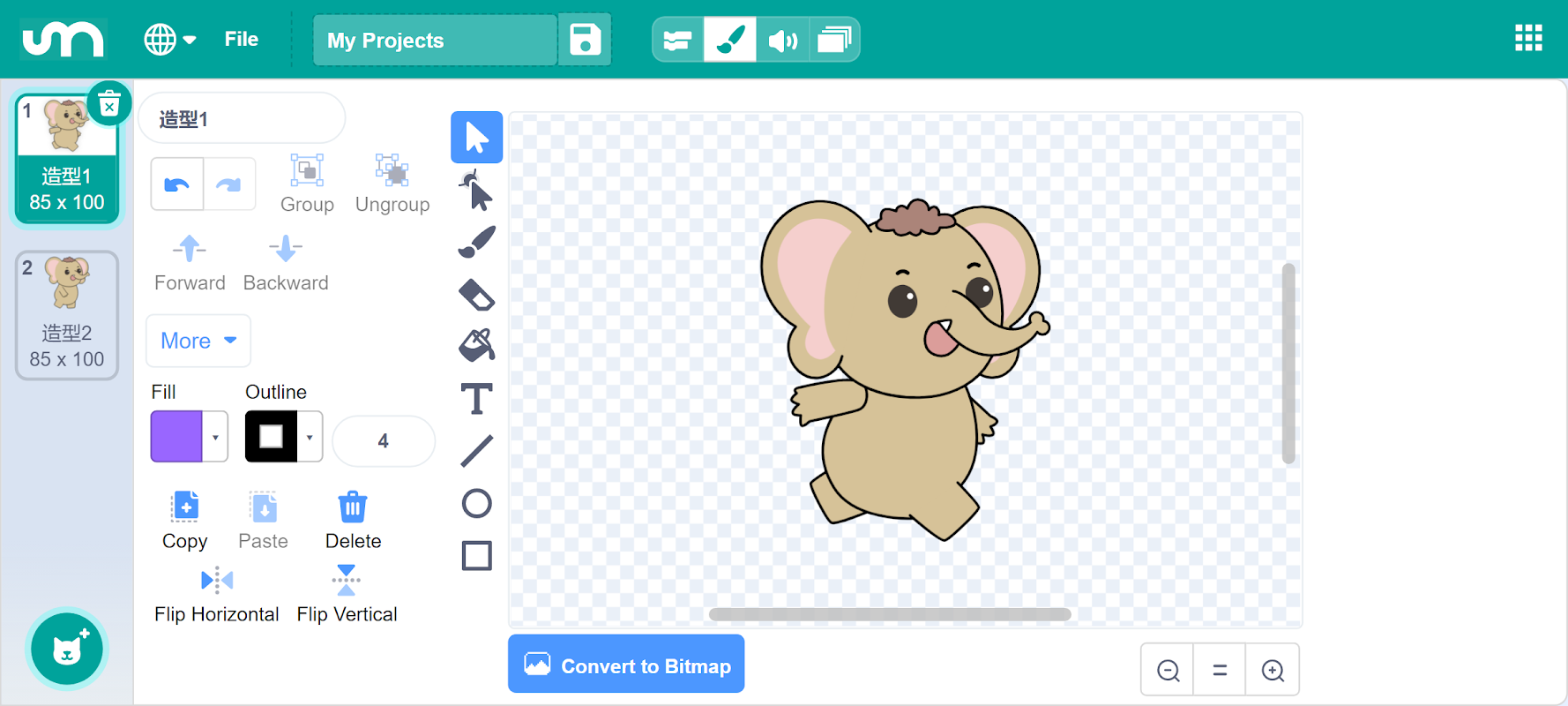Choose the Text tool
The width and height of the screenshot is (1568, 706).
477,399
